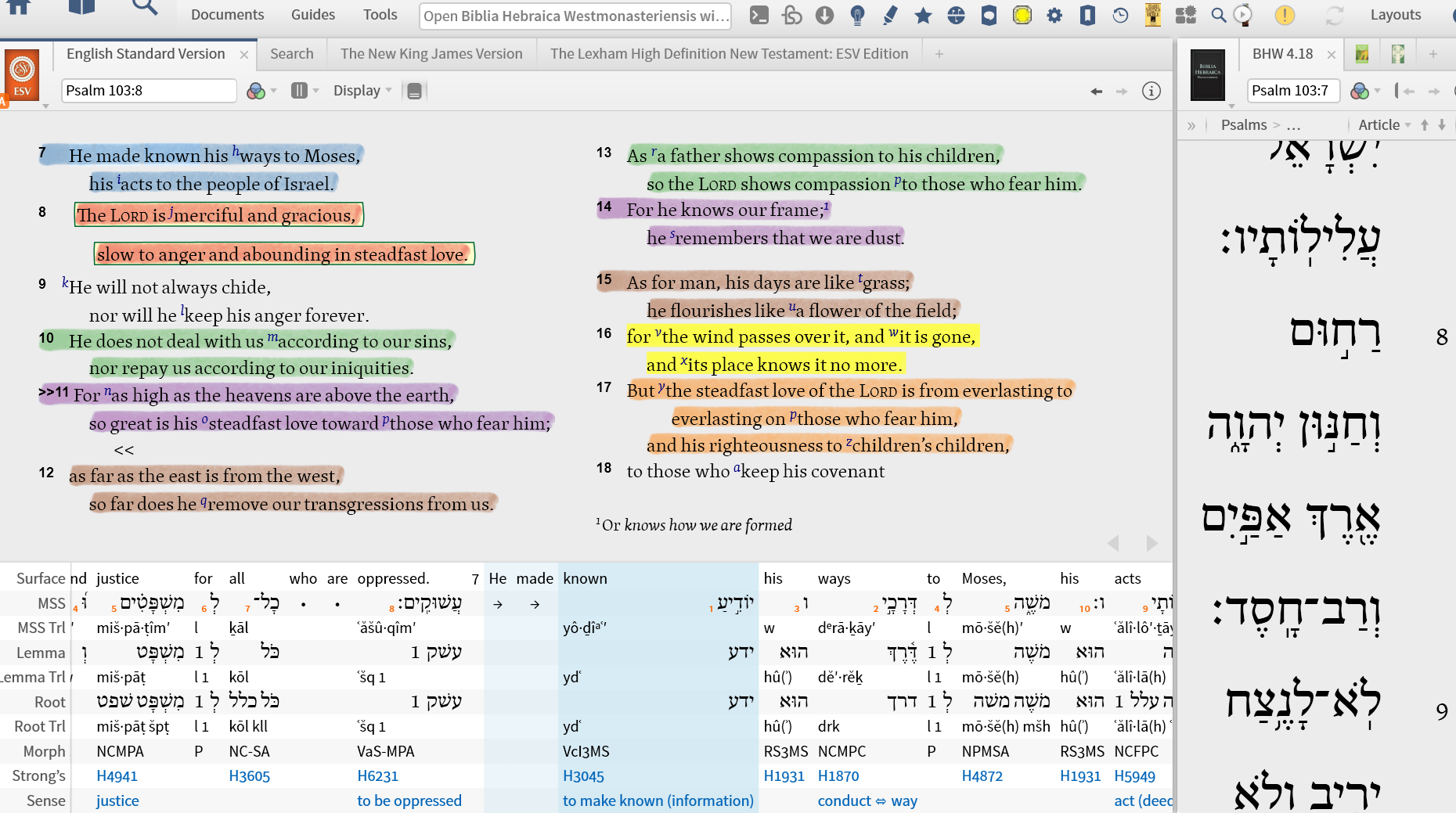Viewport: 1456px width, 813px height.
Task: Show ESV resource information panel
Action: tap(1151, 92)
